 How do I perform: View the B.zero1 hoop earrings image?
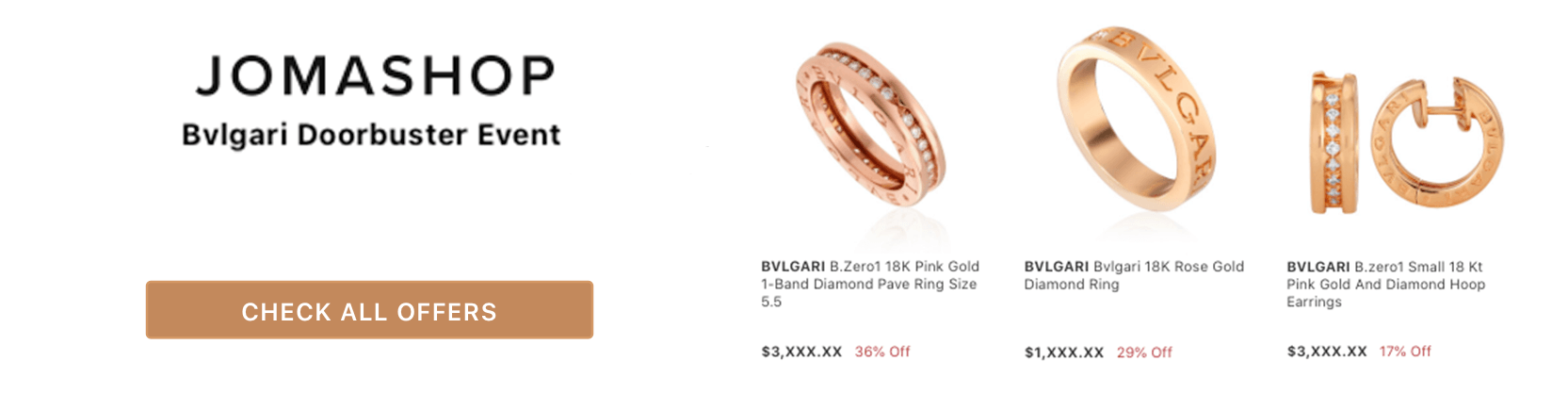[1406, 143]
